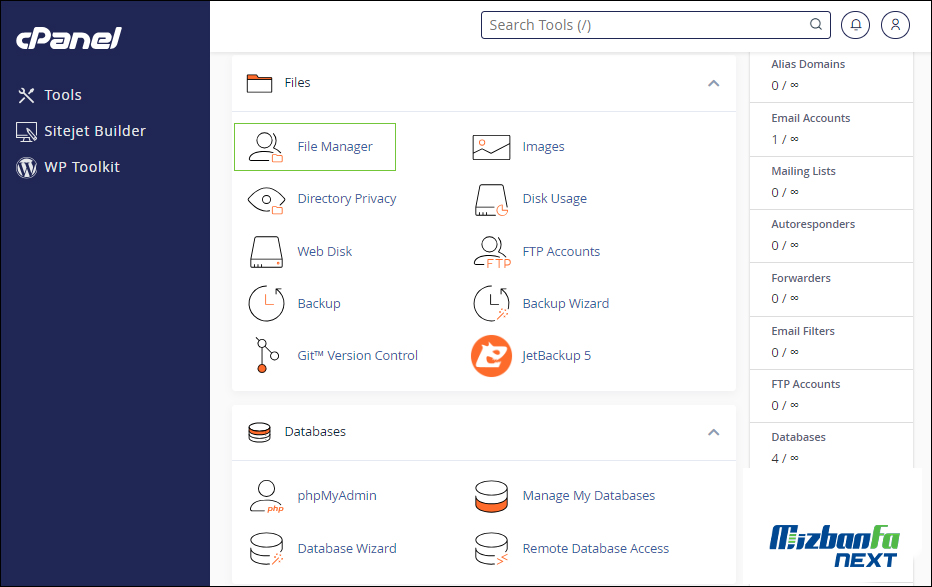Image resolution: width=932 pixels, height=587 pixels.
Task: Open the notifications bell icon
Action: 855,25
